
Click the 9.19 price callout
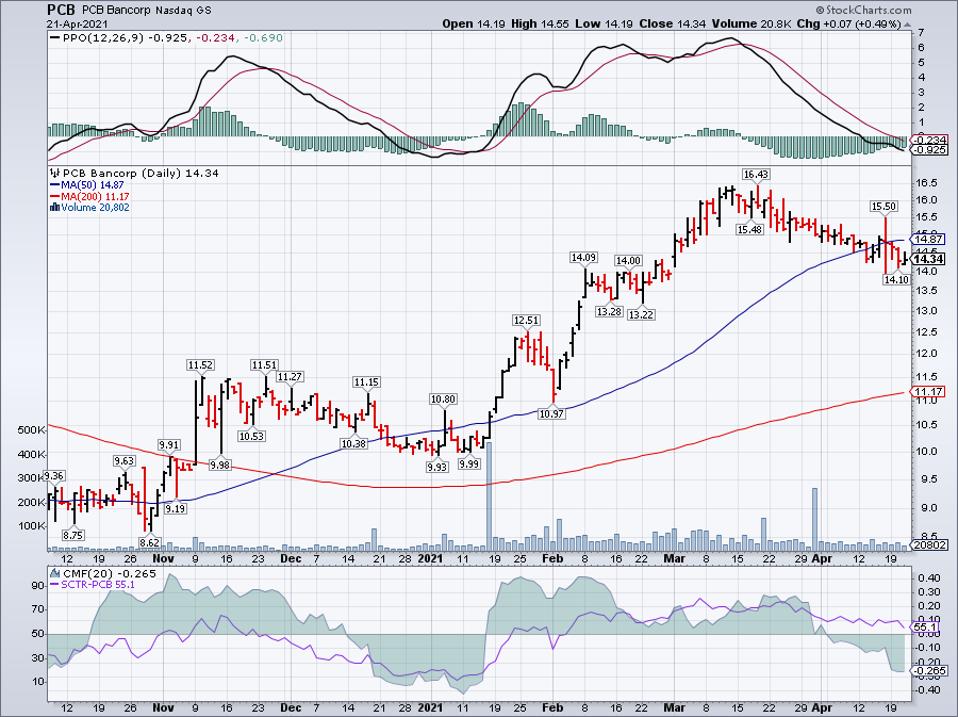[x=175, y=508]
